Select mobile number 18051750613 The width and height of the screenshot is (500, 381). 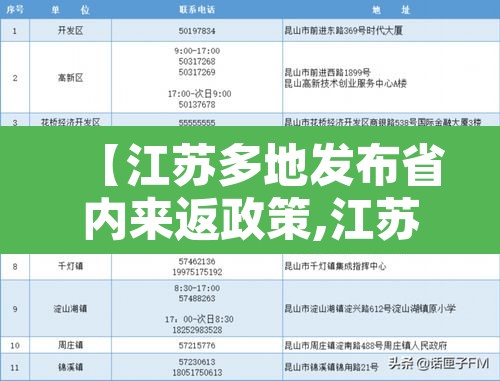tap(197, 373)
